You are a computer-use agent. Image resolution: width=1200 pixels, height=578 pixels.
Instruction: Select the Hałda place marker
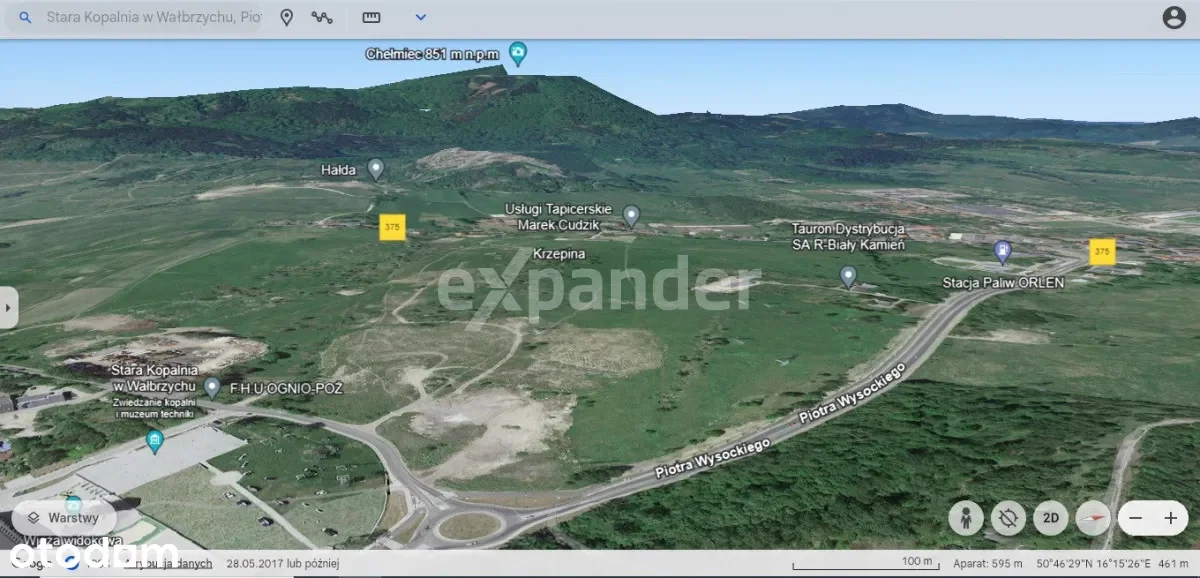pyautogui.click(x=376, y=169)
